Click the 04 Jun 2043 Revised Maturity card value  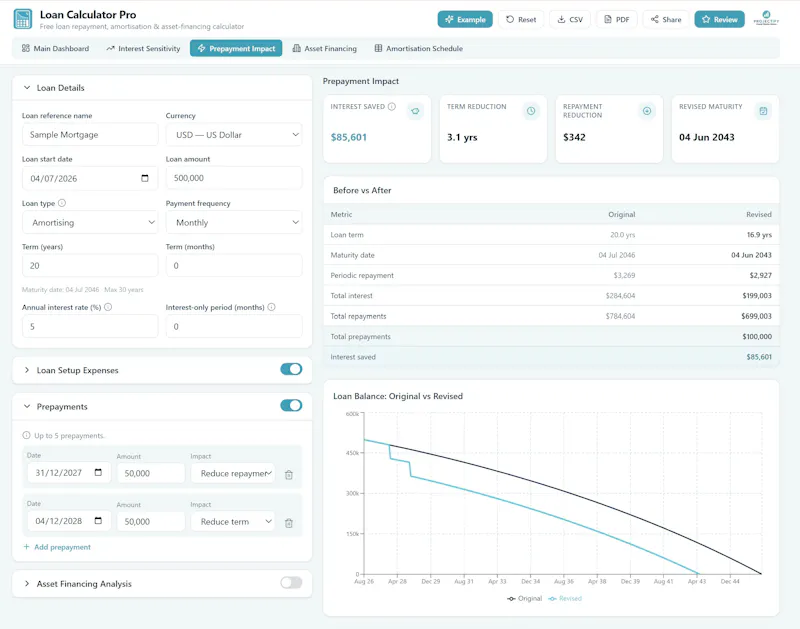point(707,137)
